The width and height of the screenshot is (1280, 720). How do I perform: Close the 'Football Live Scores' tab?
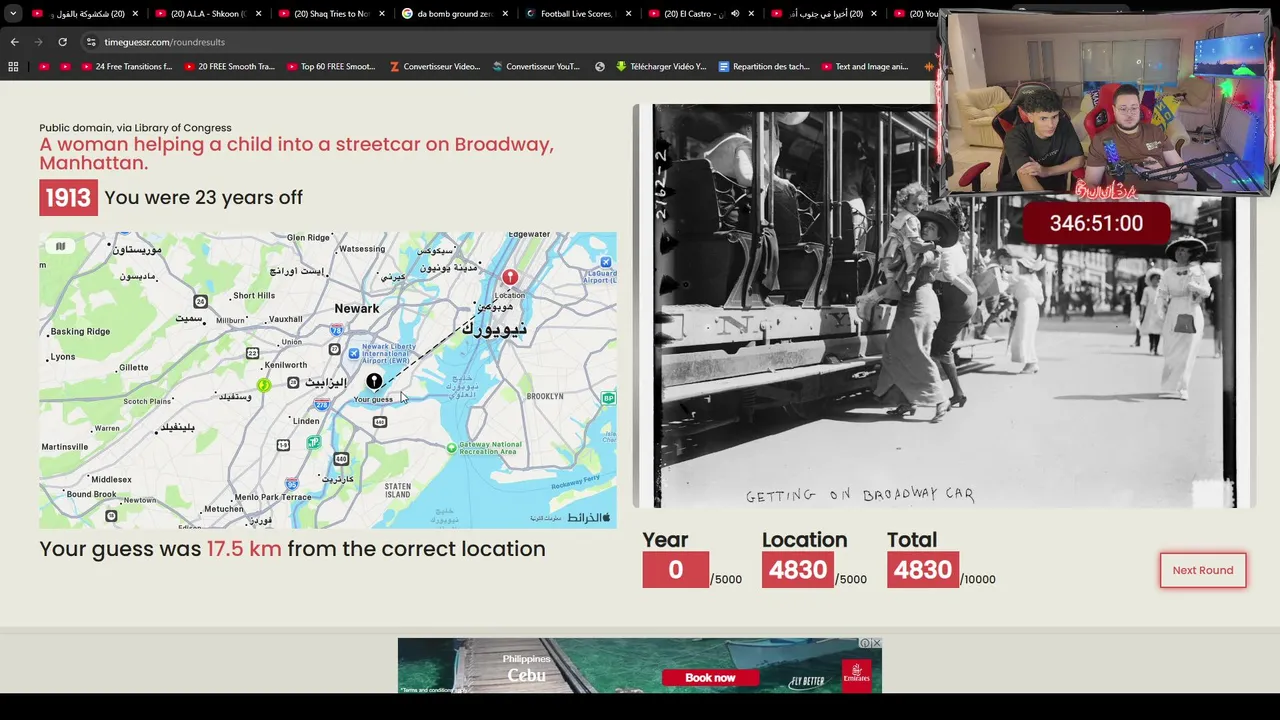coord(628,14)
